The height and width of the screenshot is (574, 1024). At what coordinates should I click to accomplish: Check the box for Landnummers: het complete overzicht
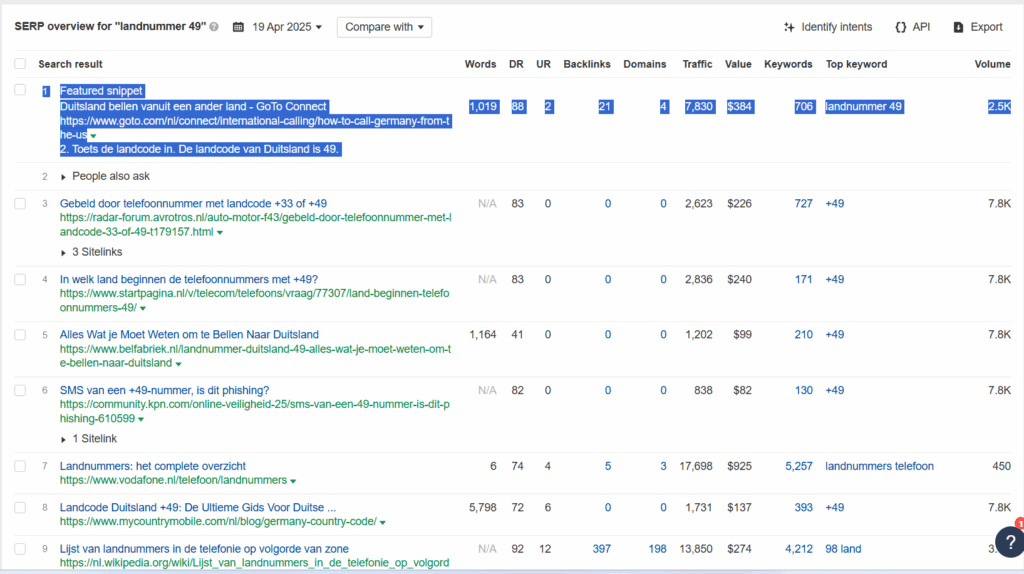click(x=20, y=466)
